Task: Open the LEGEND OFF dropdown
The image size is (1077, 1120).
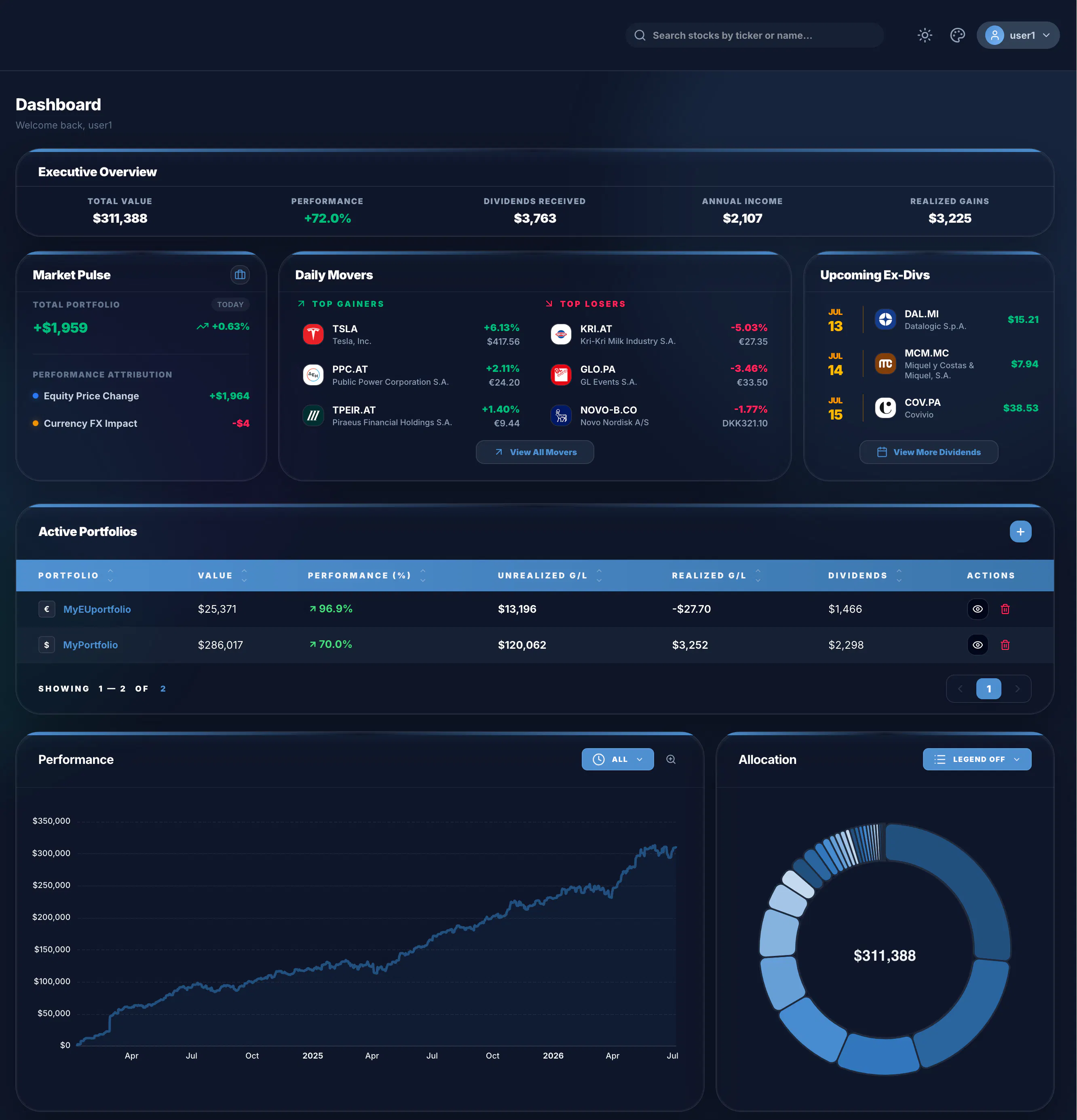Action: click(977, 759)
